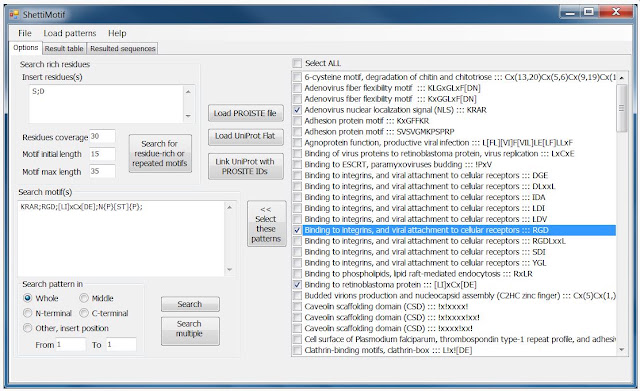Click Insert residues box scroll up arrow
Viewport: 640px width, 391px height.
point(188,92)
